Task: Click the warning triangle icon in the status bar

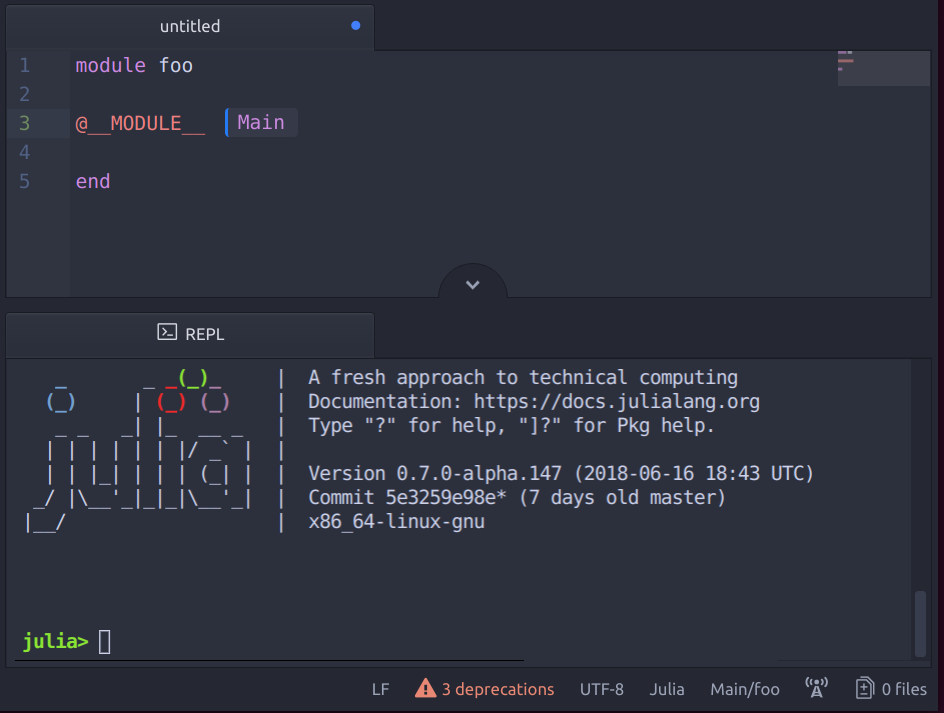Action: (424, 688)
